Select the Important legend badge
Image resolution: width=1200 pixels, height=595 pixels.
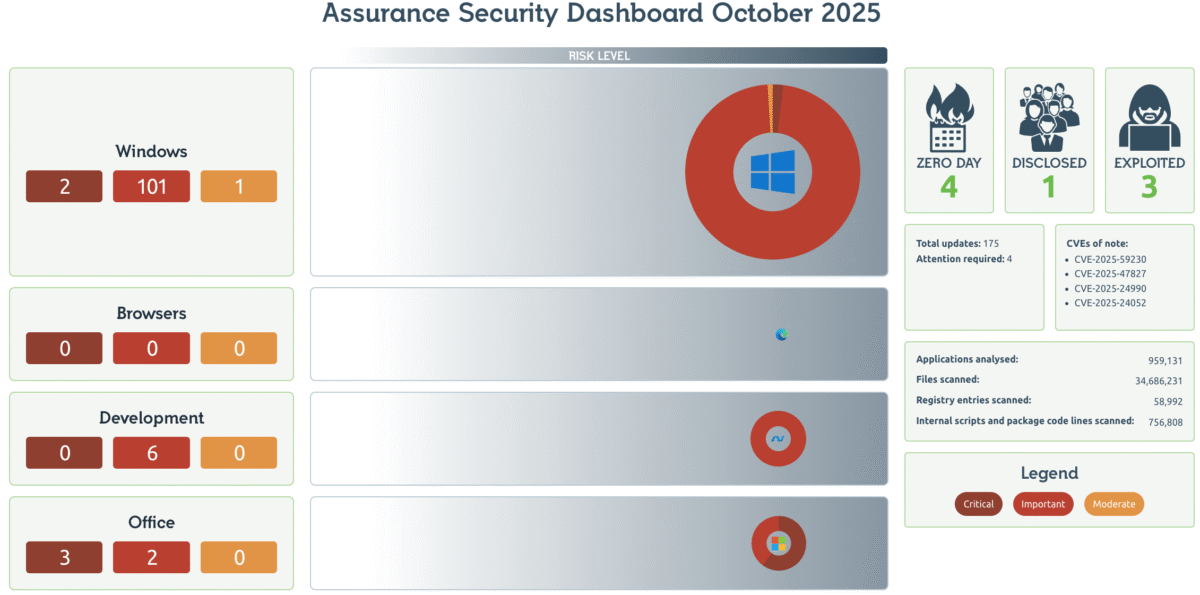coord(1043,504)
